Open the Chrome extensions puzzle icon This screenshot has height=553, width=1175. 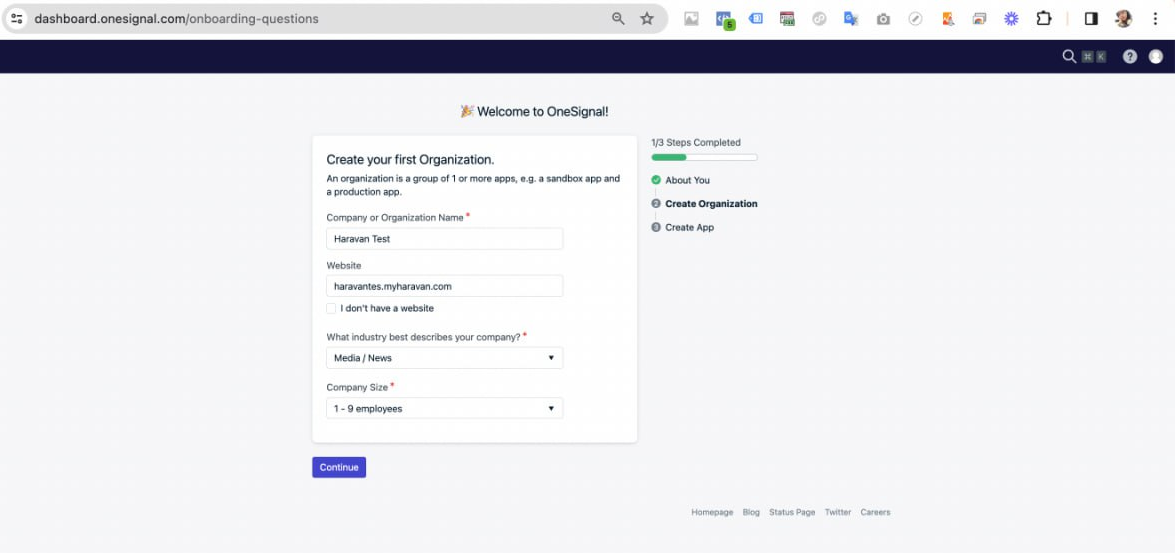click(x=1044, y=19)
